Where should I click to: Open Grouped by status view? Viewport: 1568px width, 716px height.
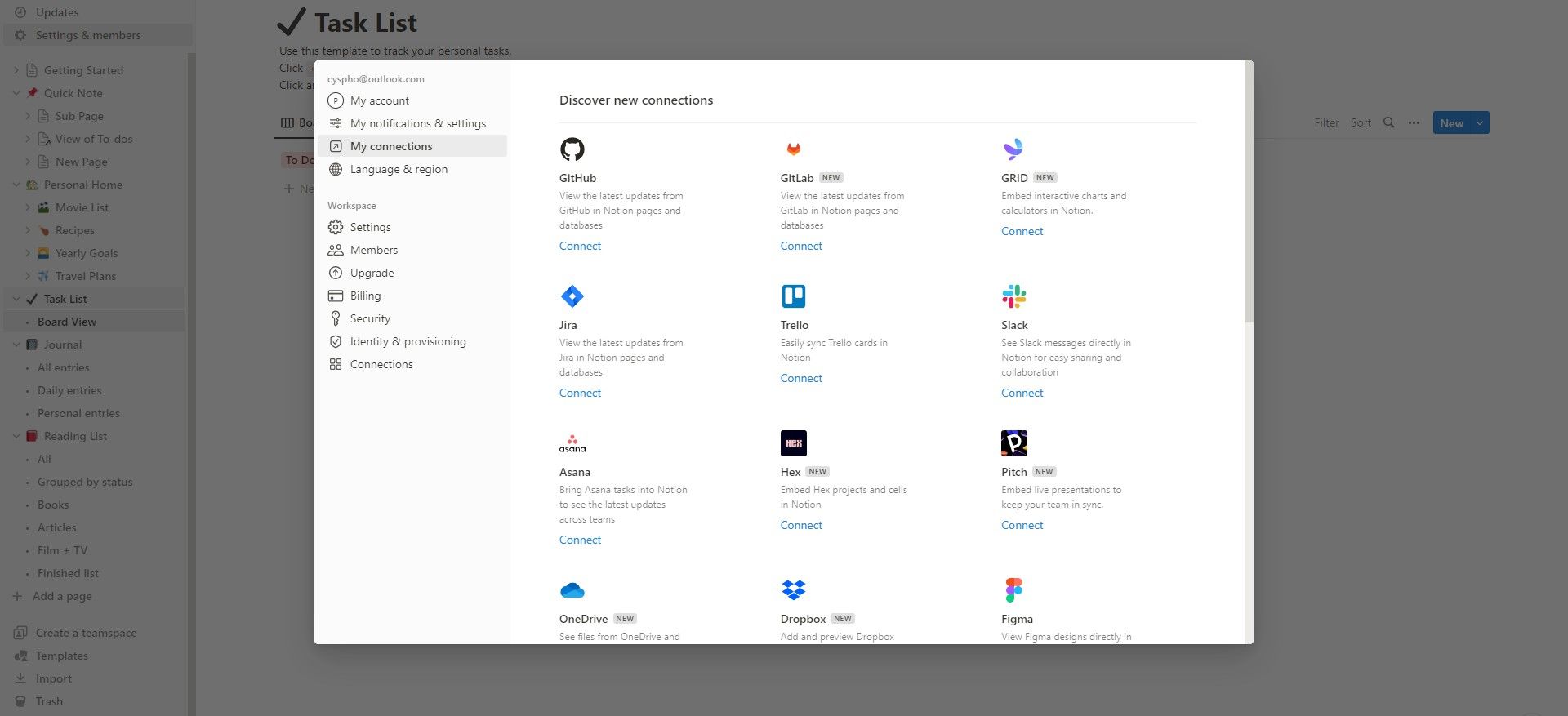pos(85,482)
